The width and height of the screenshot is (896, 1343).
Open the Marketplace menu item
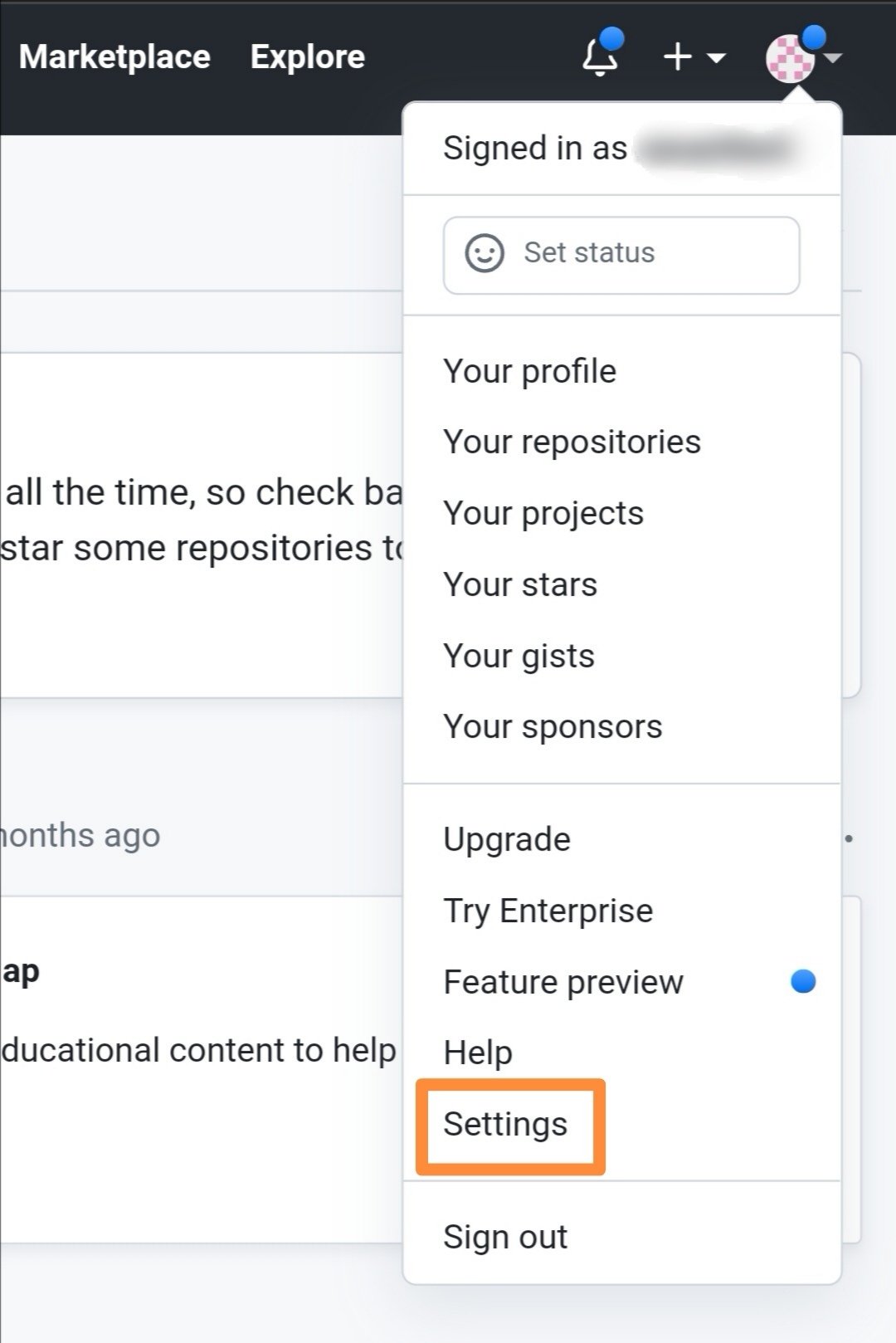coord(114,56)
